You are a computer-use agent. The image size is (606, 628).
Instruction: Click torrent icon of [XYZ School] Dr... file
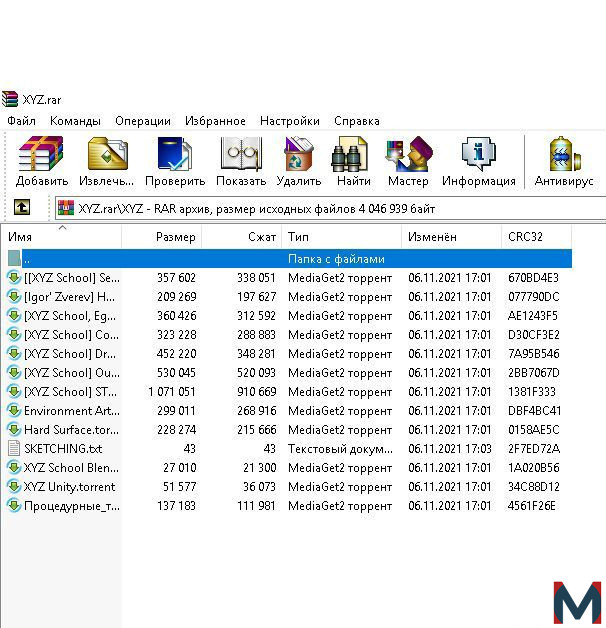[14, 354]
